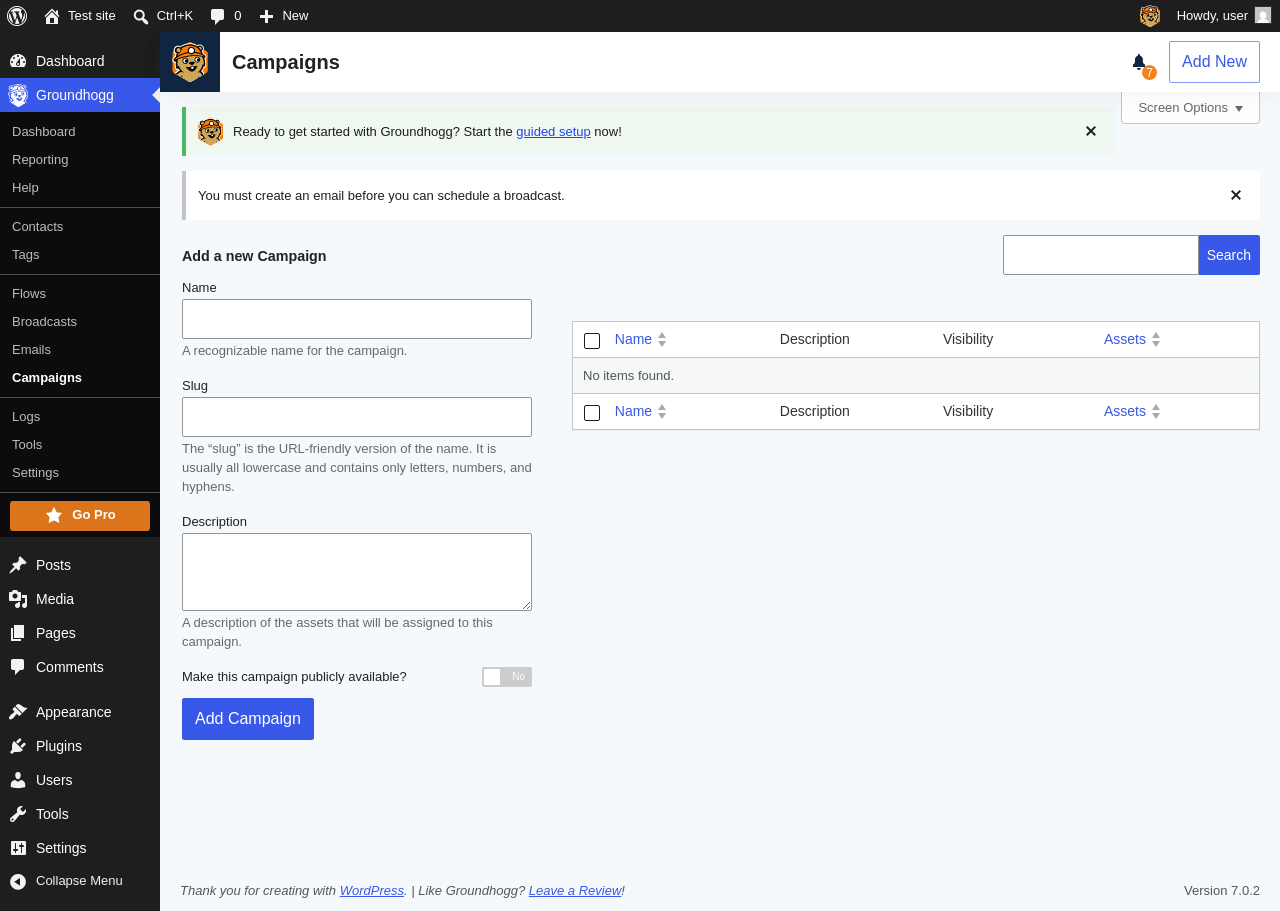Open the Plugins menu in sidebar
The width and height of the screenshot is (1280, 911).
(59, 746)
